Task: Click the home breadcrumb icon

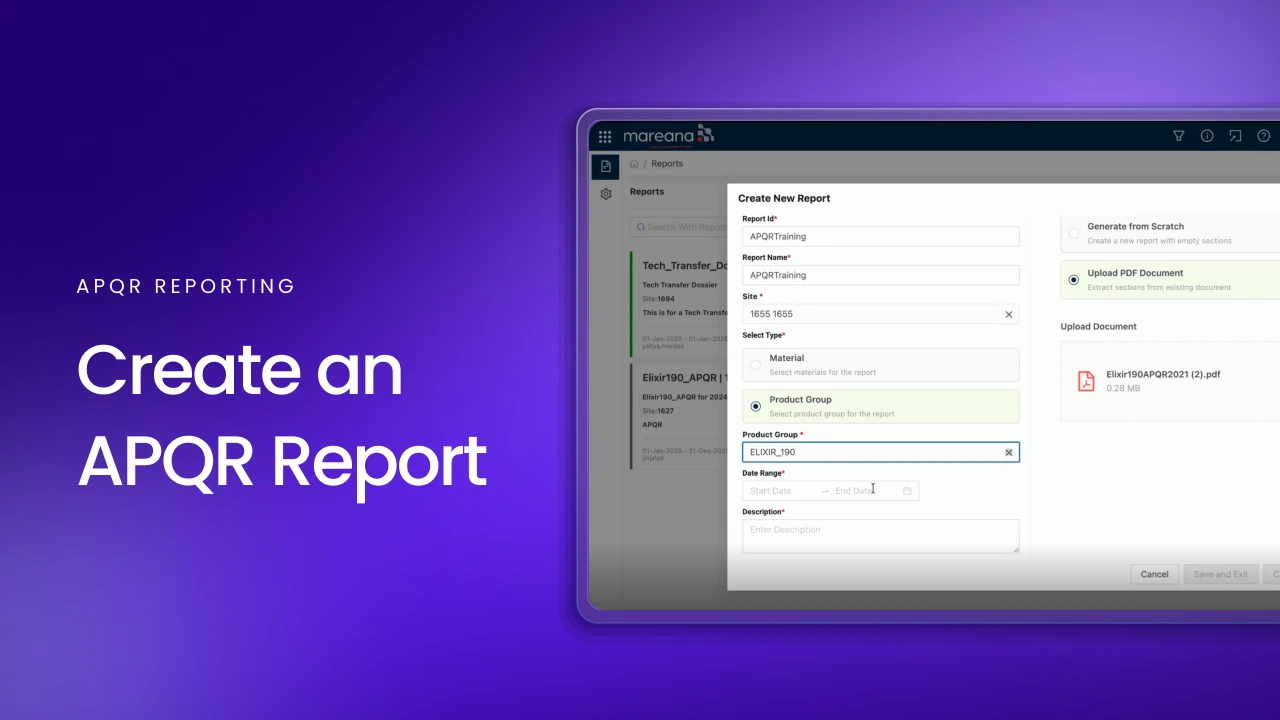Action: [x=634, y=164]
